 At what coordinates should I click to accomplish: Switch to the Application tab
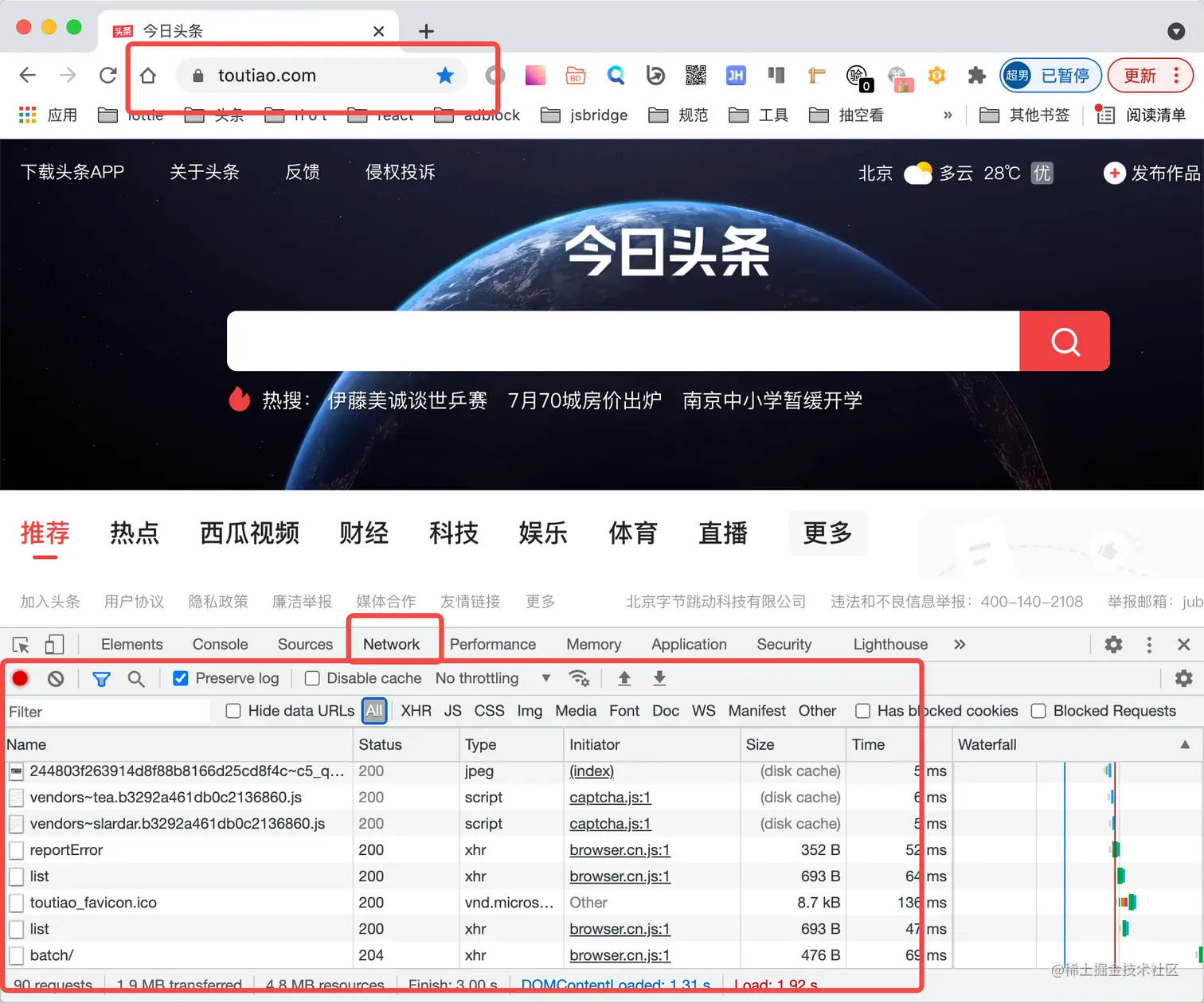pyautogui.click(x=690, y=645)
